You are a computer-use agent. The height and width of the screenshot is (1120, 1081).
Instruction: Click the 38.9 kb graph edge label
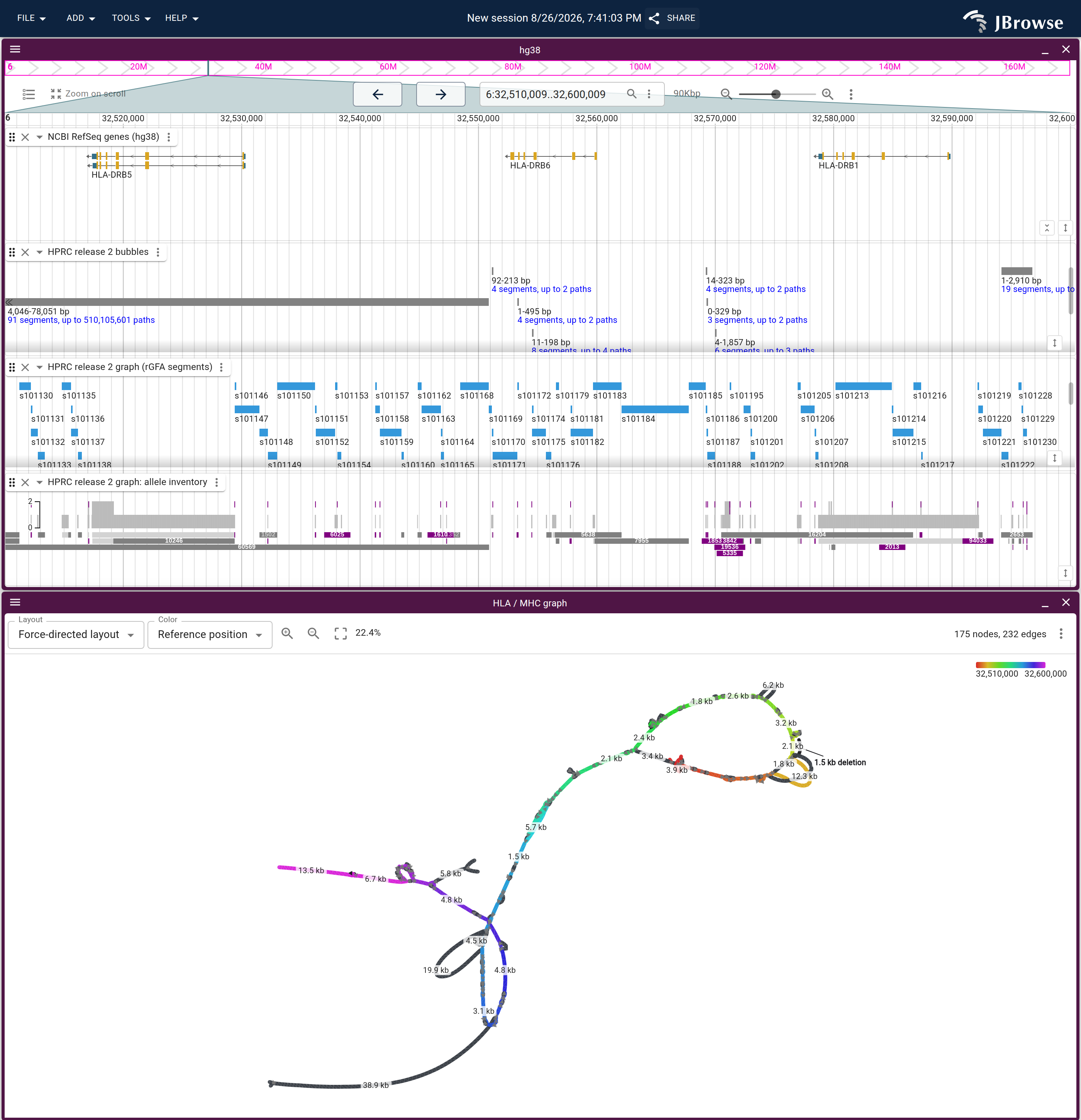(x=375, y=1085)
